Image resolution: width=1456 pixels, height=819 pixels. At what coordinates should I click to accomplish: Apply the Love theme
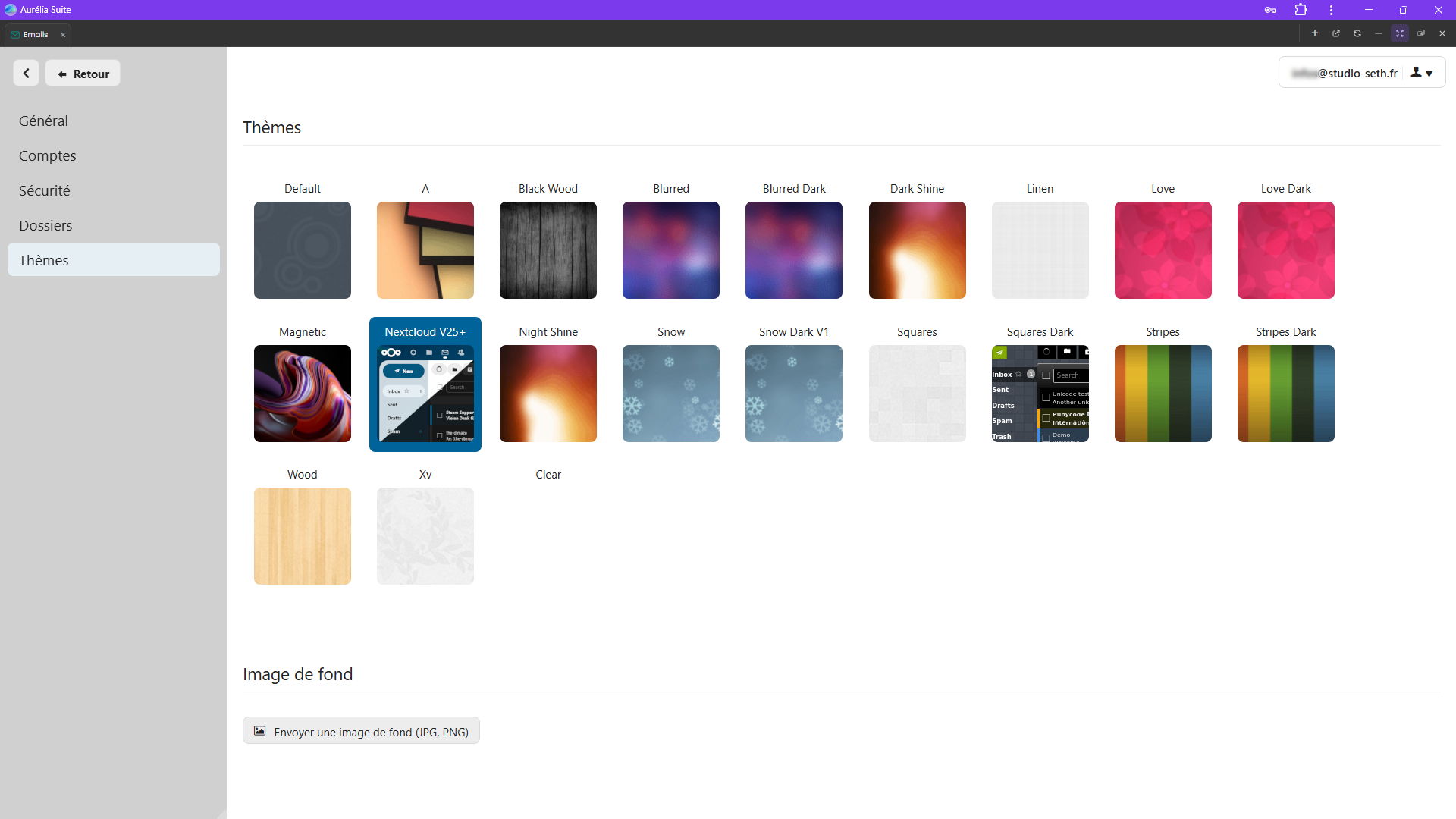[x=1163, y=250]
